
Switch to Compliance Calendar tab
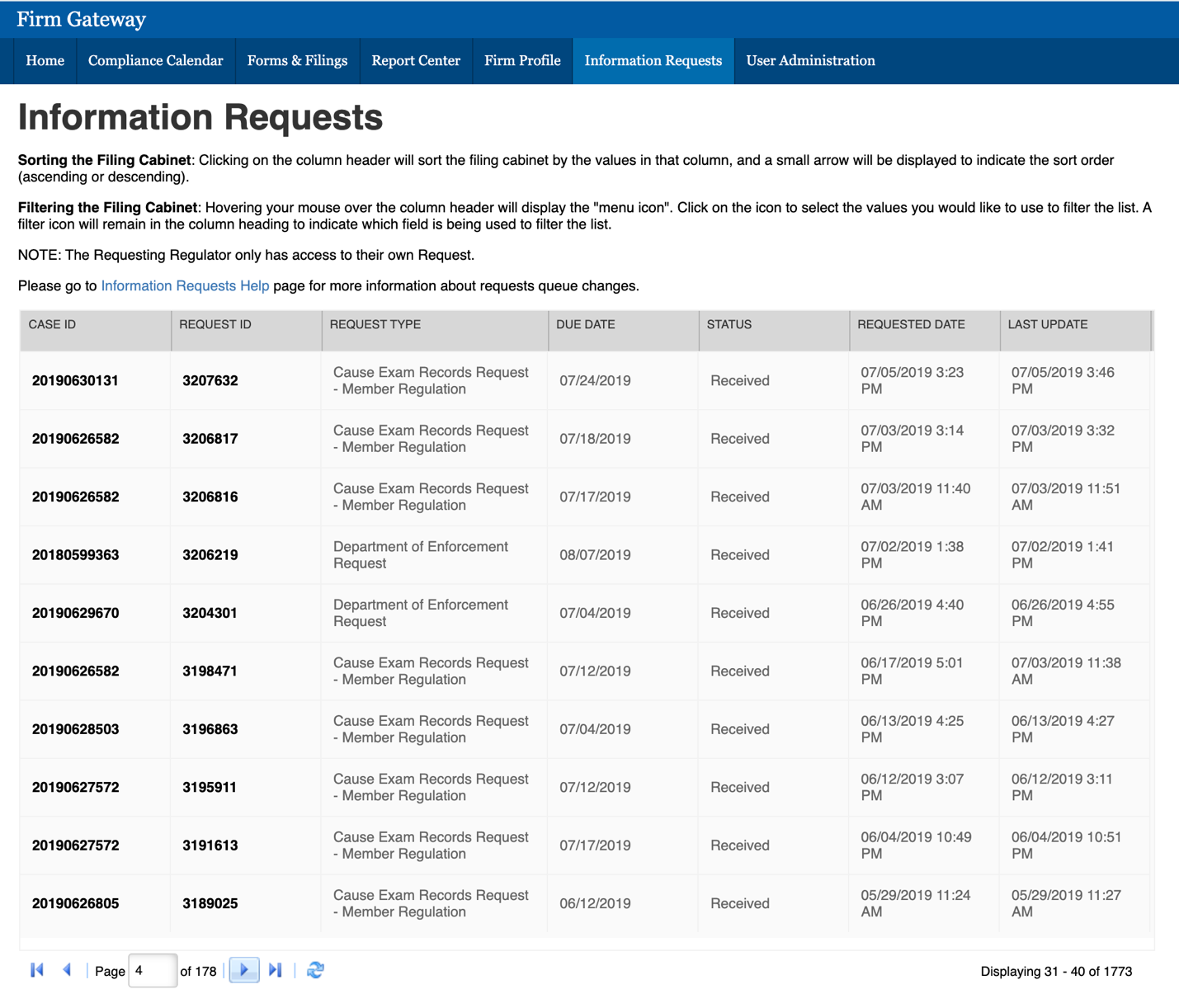pos(155,61)
